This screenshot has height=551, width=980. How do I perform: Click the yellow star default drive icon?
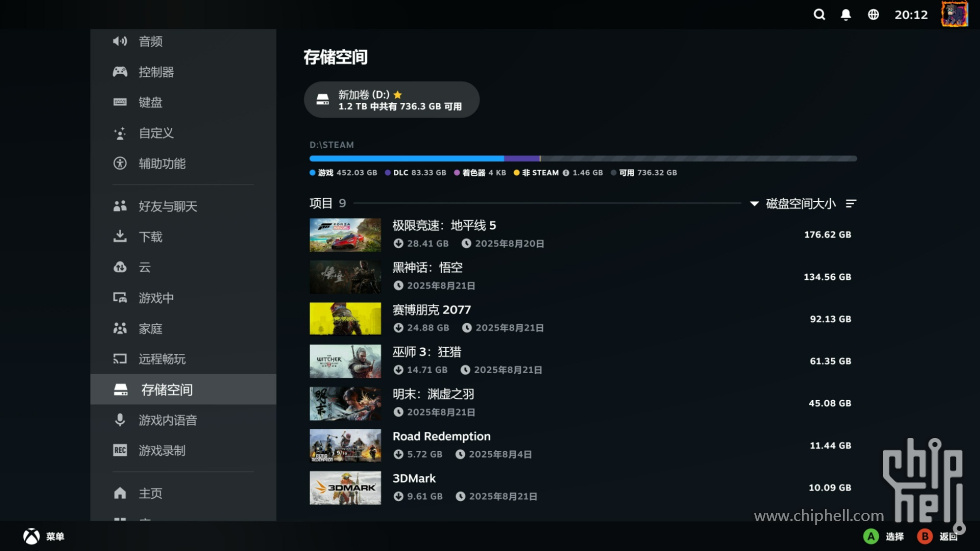pyautogui.click(x=398, y=95)
